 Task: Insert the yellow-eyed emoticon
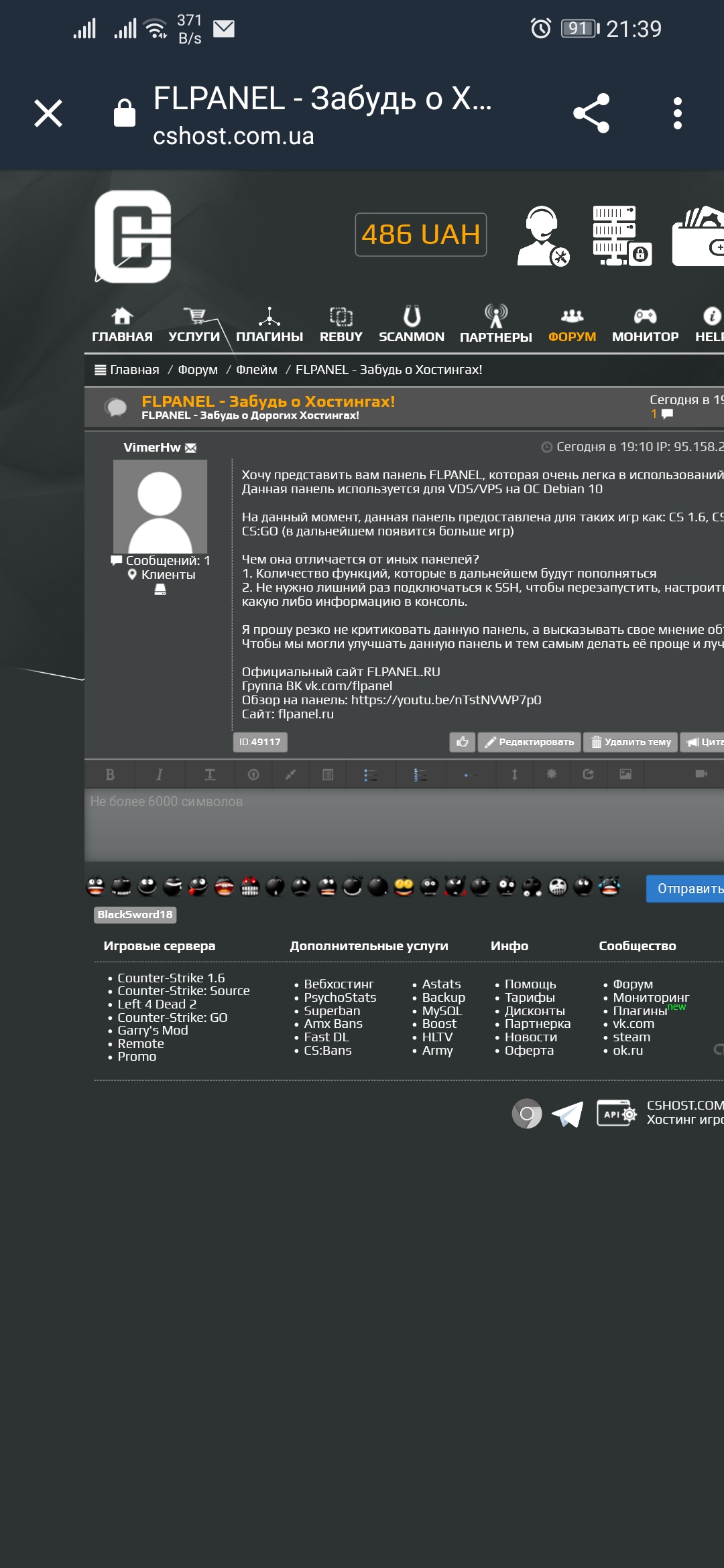tap(404, 887)
